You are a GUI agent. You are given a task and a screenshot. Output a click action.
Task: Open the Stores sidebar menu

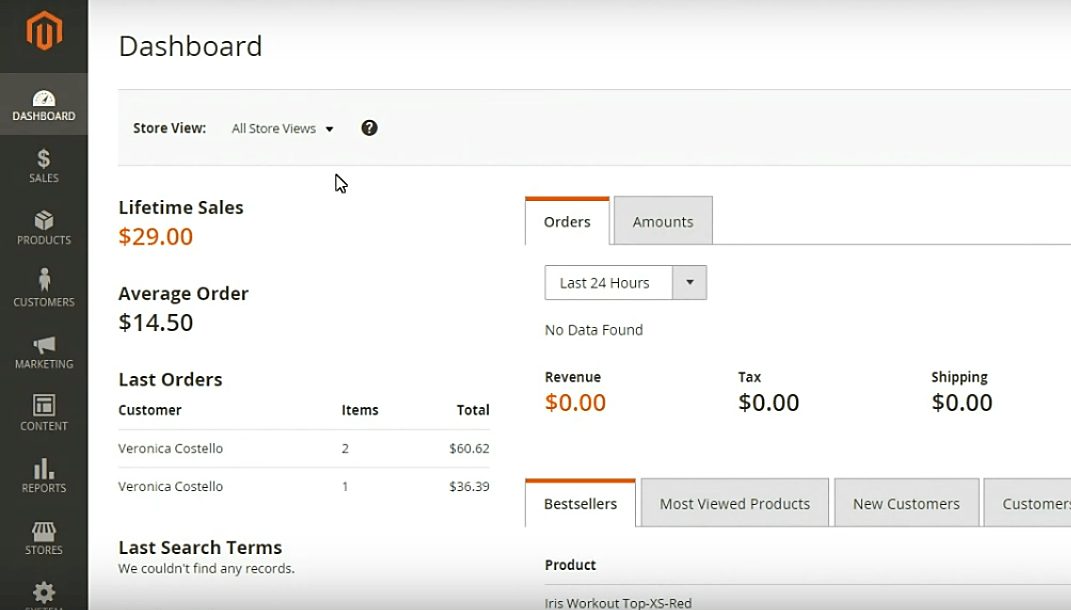(x=44, y=538)
